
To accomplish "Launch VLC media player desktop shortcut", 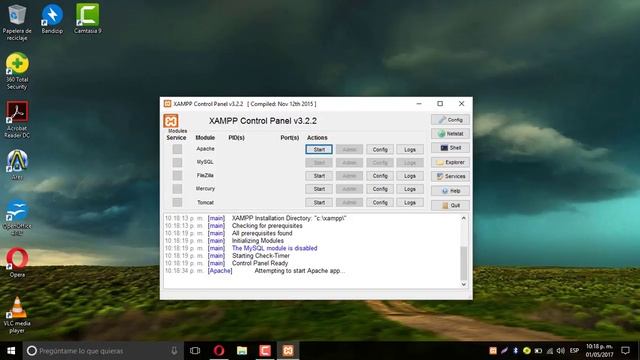I will click(x=17, y=315).
